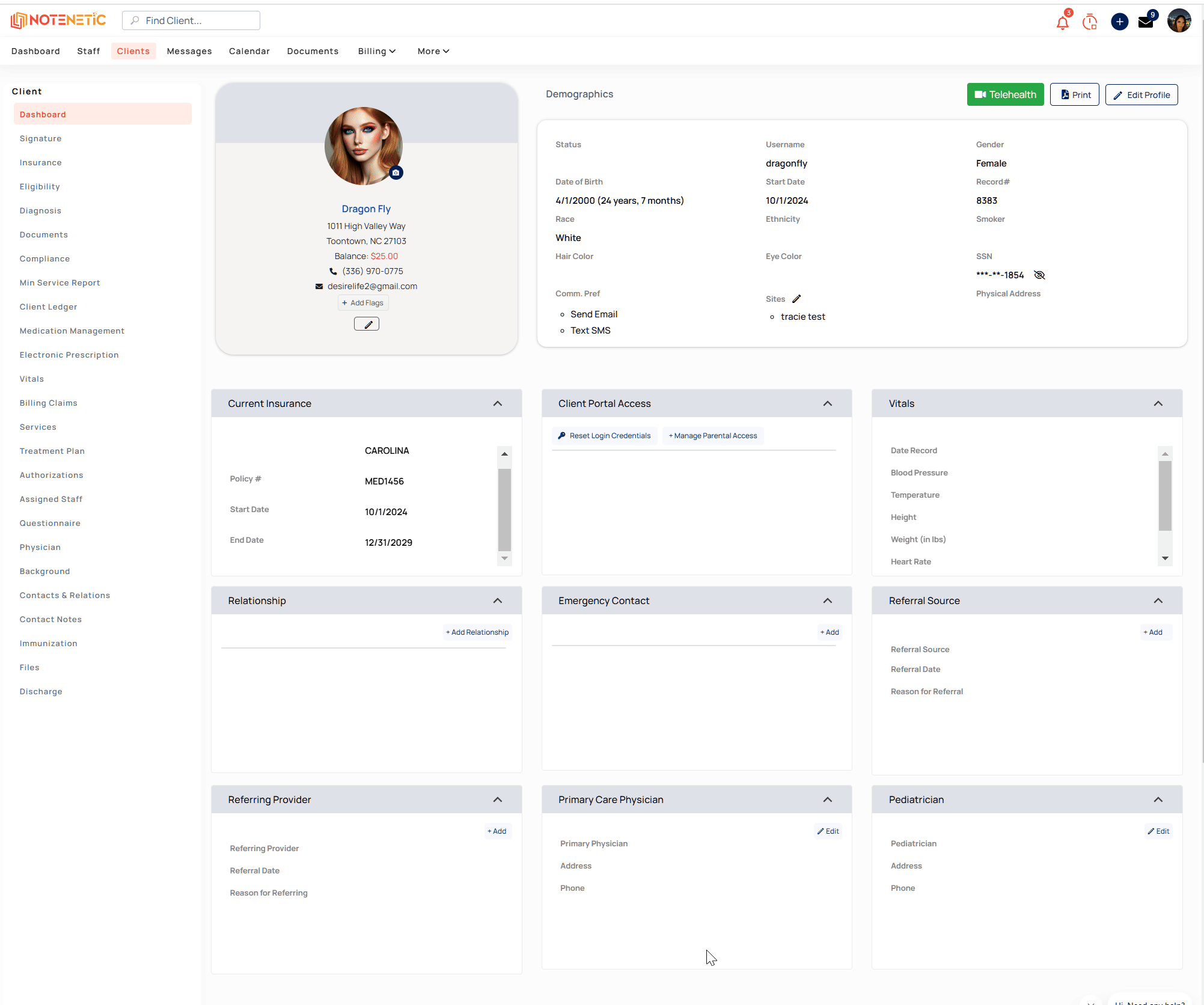This screenshot has height=1005, width=1204.
Task: Open the Calendar nav item
Action: 249,51
